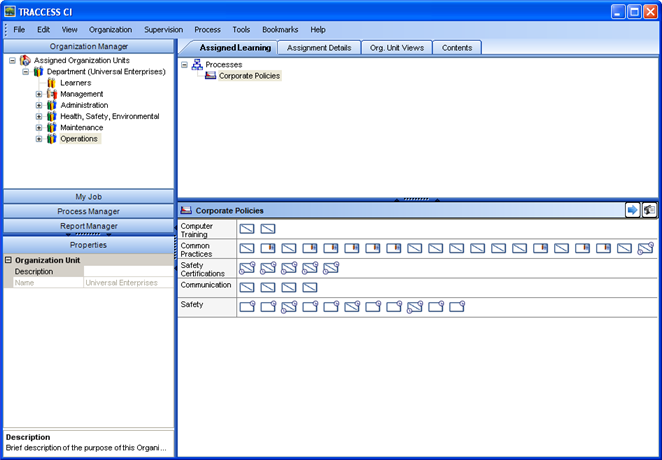Click the Corporate Policies header panel icon

tap(186, 210)
